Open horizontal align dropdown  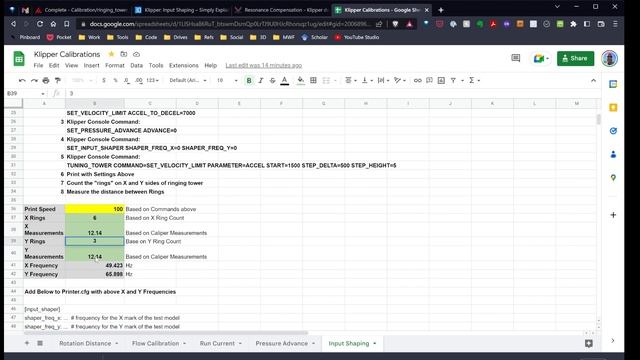[350, 80]
